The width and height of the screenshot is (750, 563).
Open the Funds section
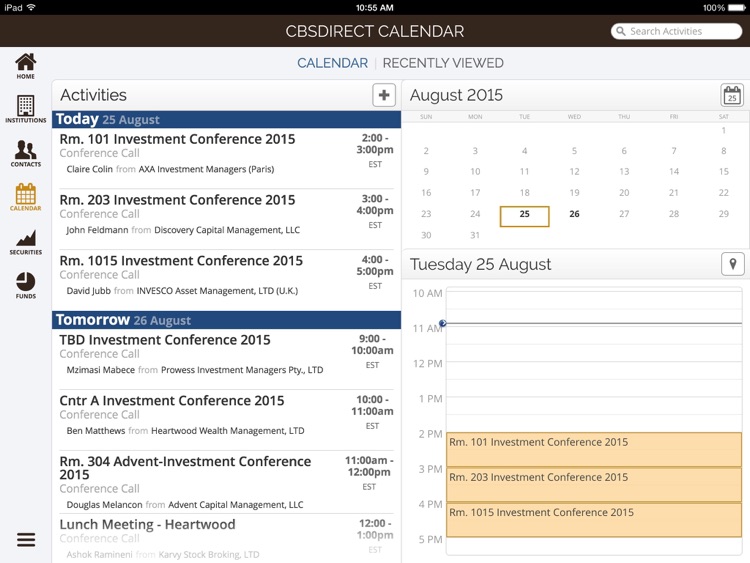pyautogui.click(x=25, y=286)
